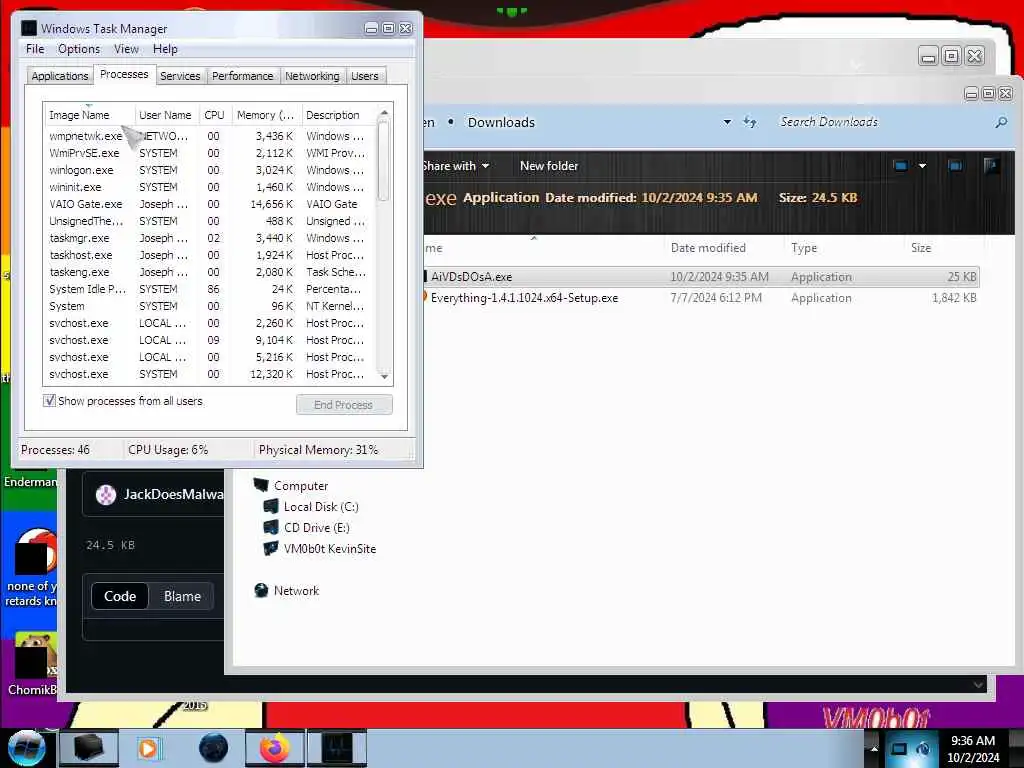Select the winlogon.exe process row
This screenshot has width=1024, height=768.
pos(210,170)
